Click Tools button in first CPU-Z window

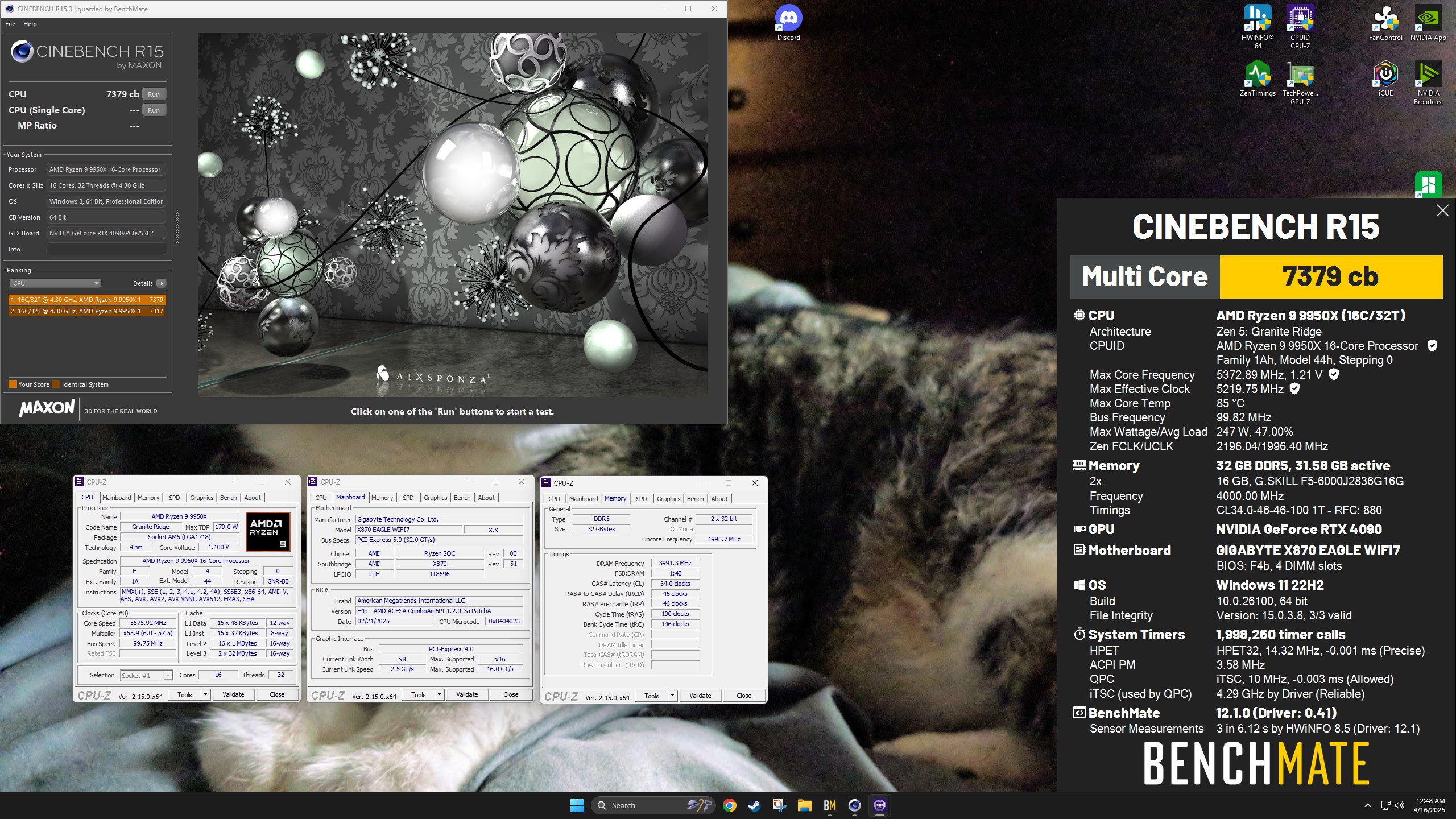click(x=185, y=694)
